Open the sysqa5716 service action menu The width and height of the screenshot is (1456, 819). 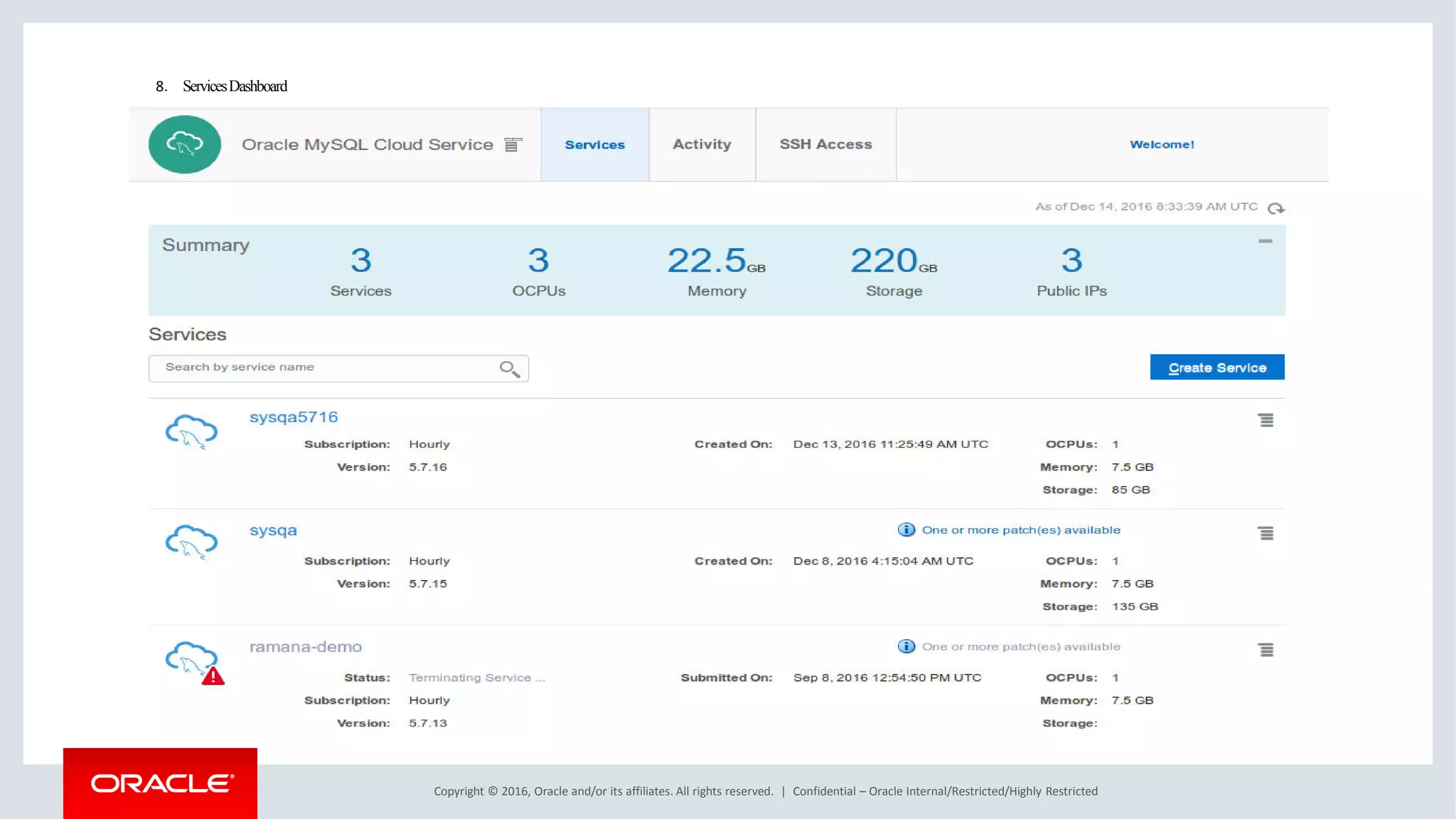tap(1265, 420)
